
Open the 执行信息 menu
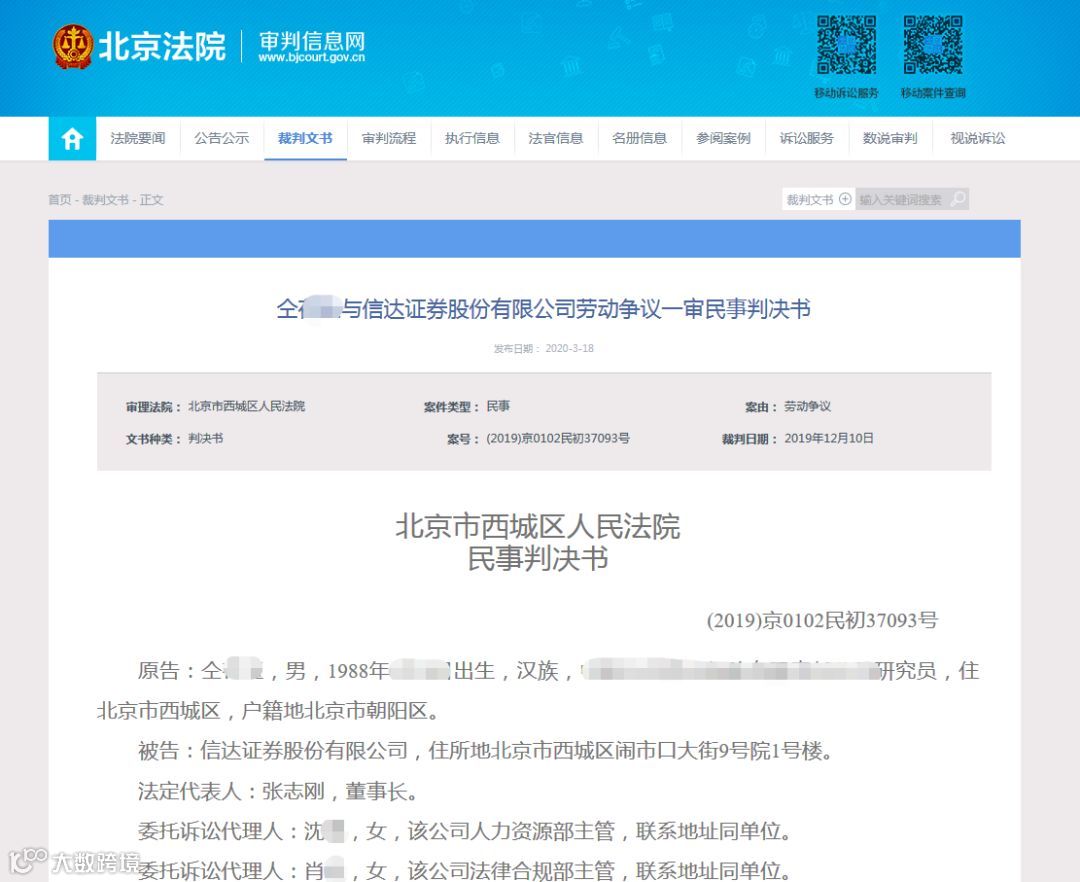pos(472,138)
